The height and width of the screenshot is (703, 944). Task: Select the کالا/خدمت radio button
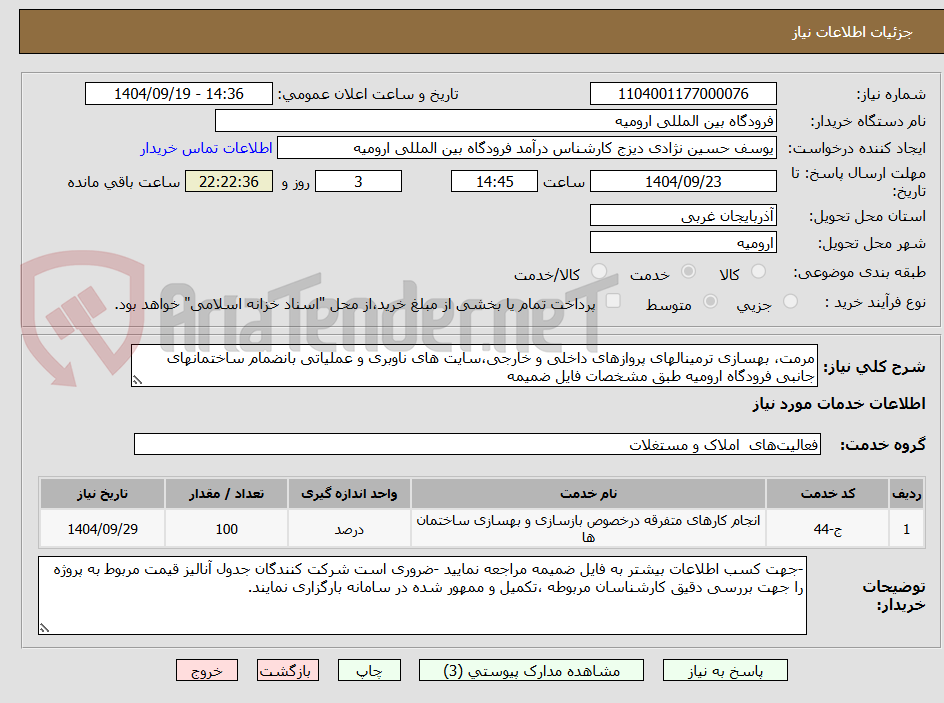(599, 272)
